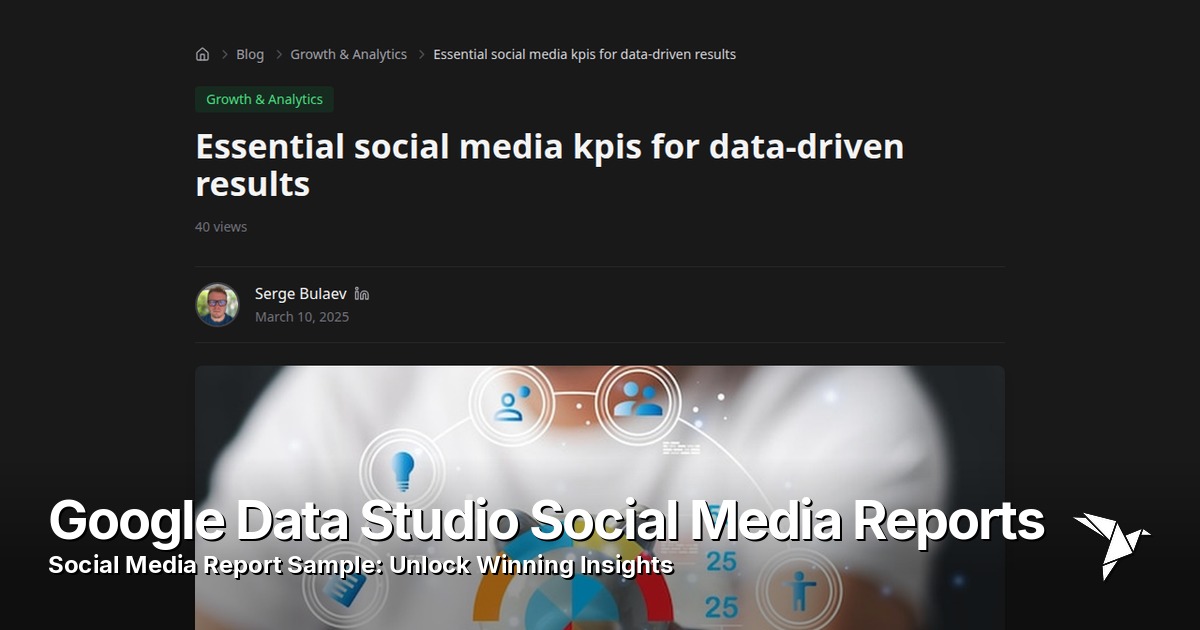Select the green Growth & Analytics tag
Image resolution: width=1200 pixels, height=630 pixels.
click(x=264, y=99)
